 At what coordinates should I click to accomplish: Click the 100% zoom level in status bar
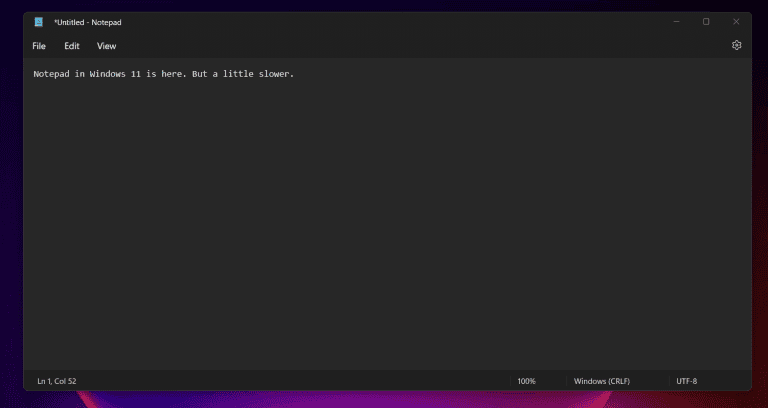pyautogui.click(x=527, y=381)
